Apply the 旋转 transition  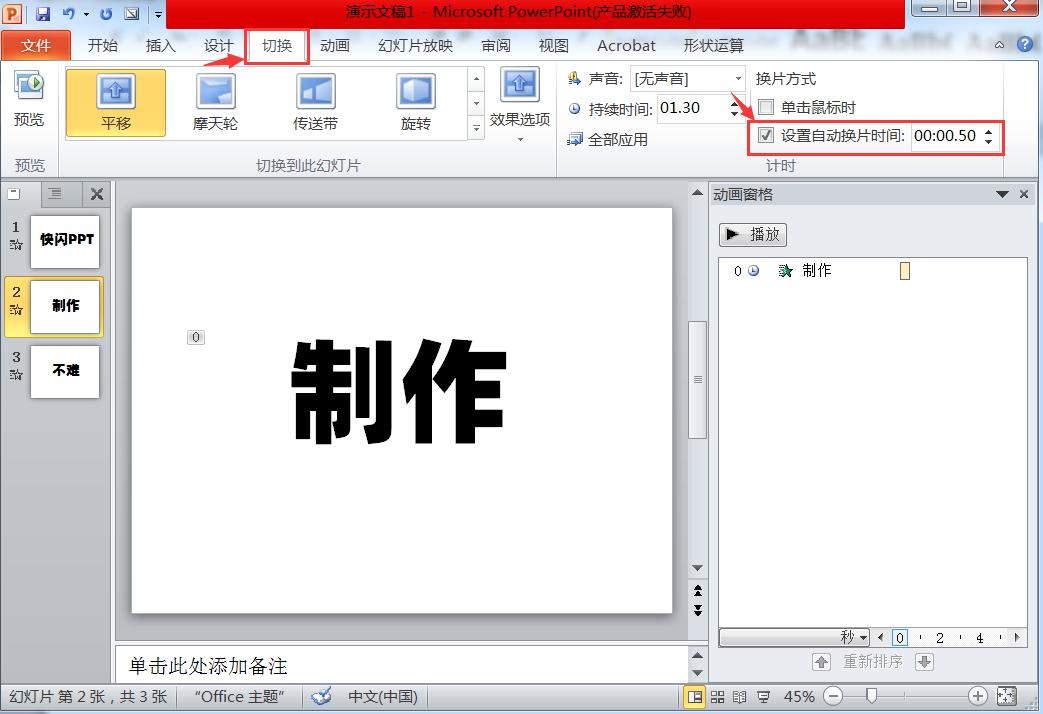click(415, 101)
